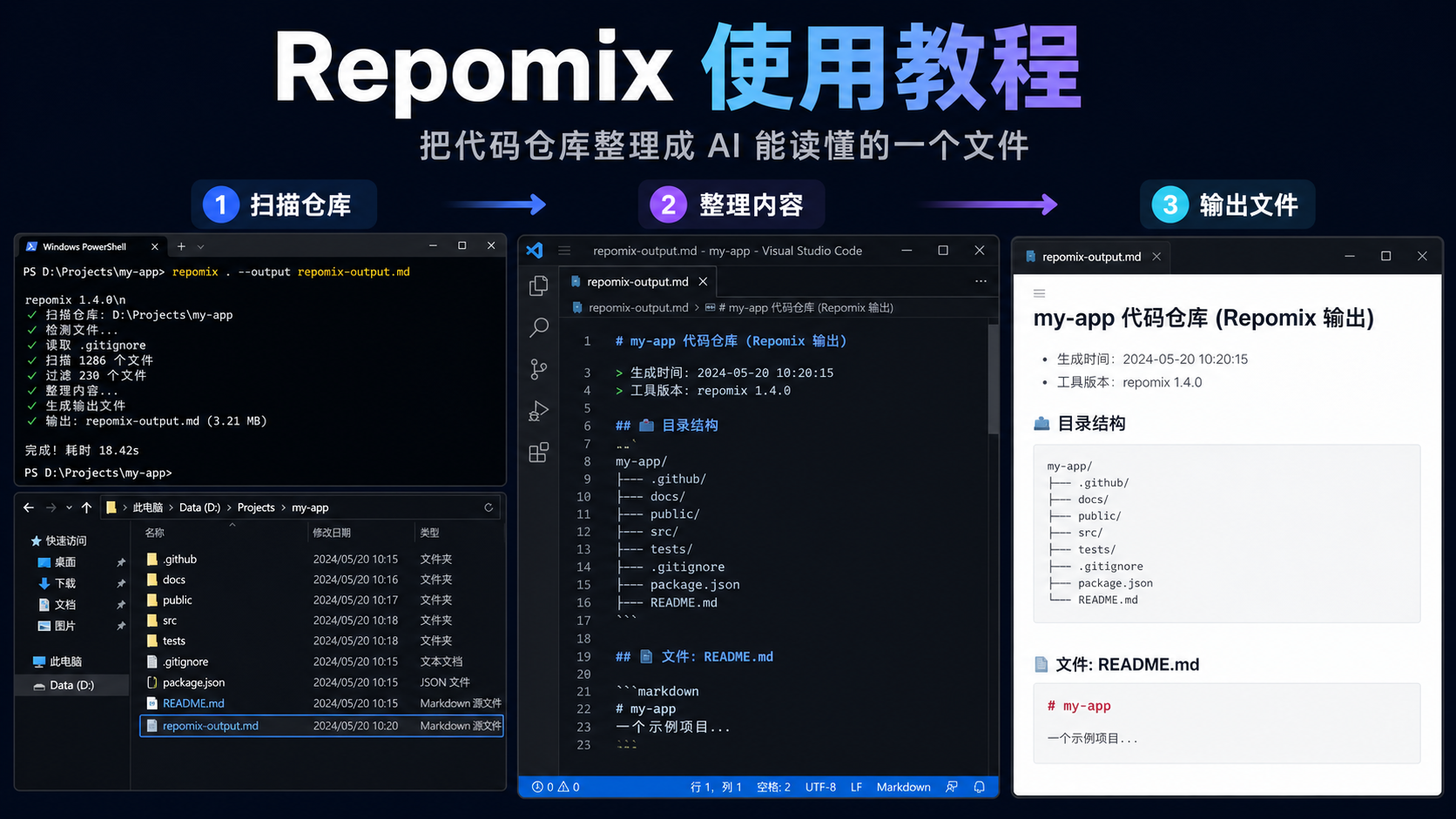The height and width of the screenshot is (819, 1456).
Task: Go back in the File Explorer
Action: [29, 507]
